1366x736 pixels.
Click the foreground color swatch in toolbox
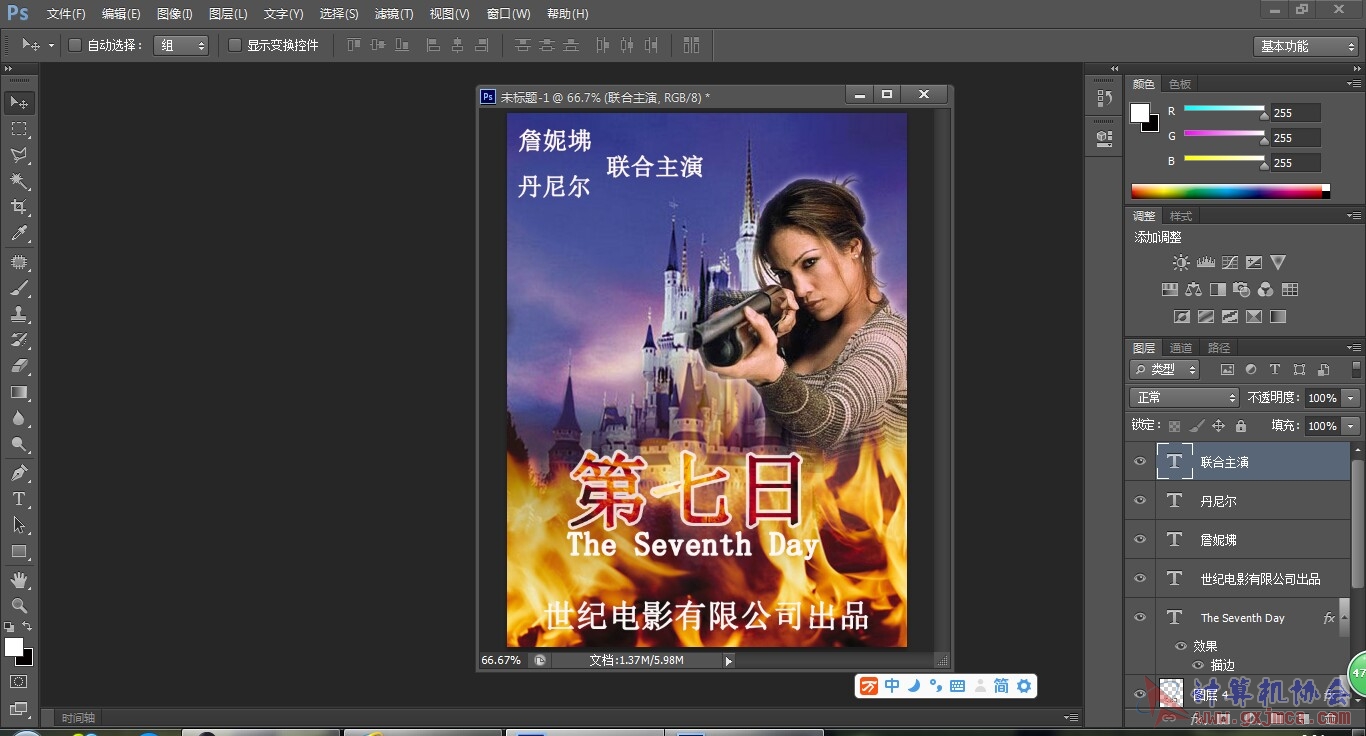(x=13, y=647)
